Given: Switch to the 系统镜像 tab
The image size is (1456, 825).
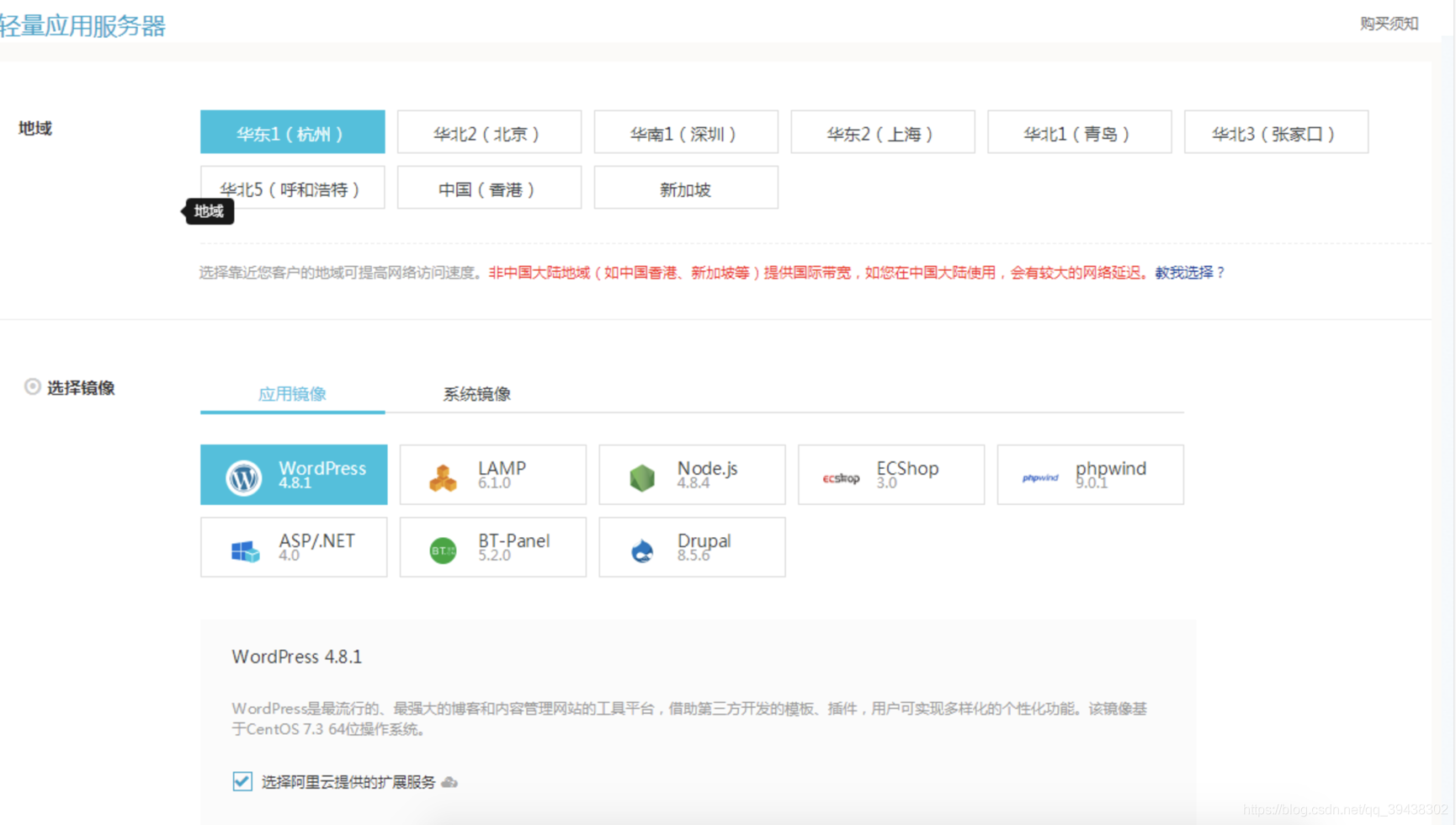Looking at the screenshot, I should 477,393.
